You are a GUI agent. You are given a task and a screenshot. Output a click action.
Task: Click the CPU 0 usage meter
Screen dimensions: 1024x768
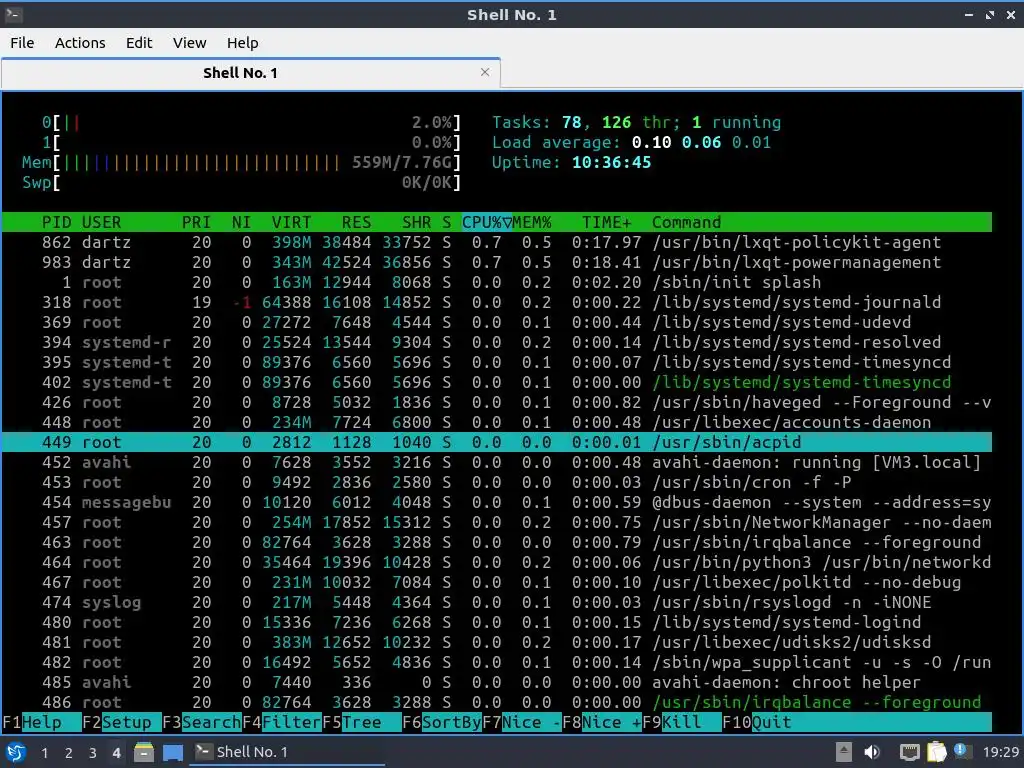[251, 122]
